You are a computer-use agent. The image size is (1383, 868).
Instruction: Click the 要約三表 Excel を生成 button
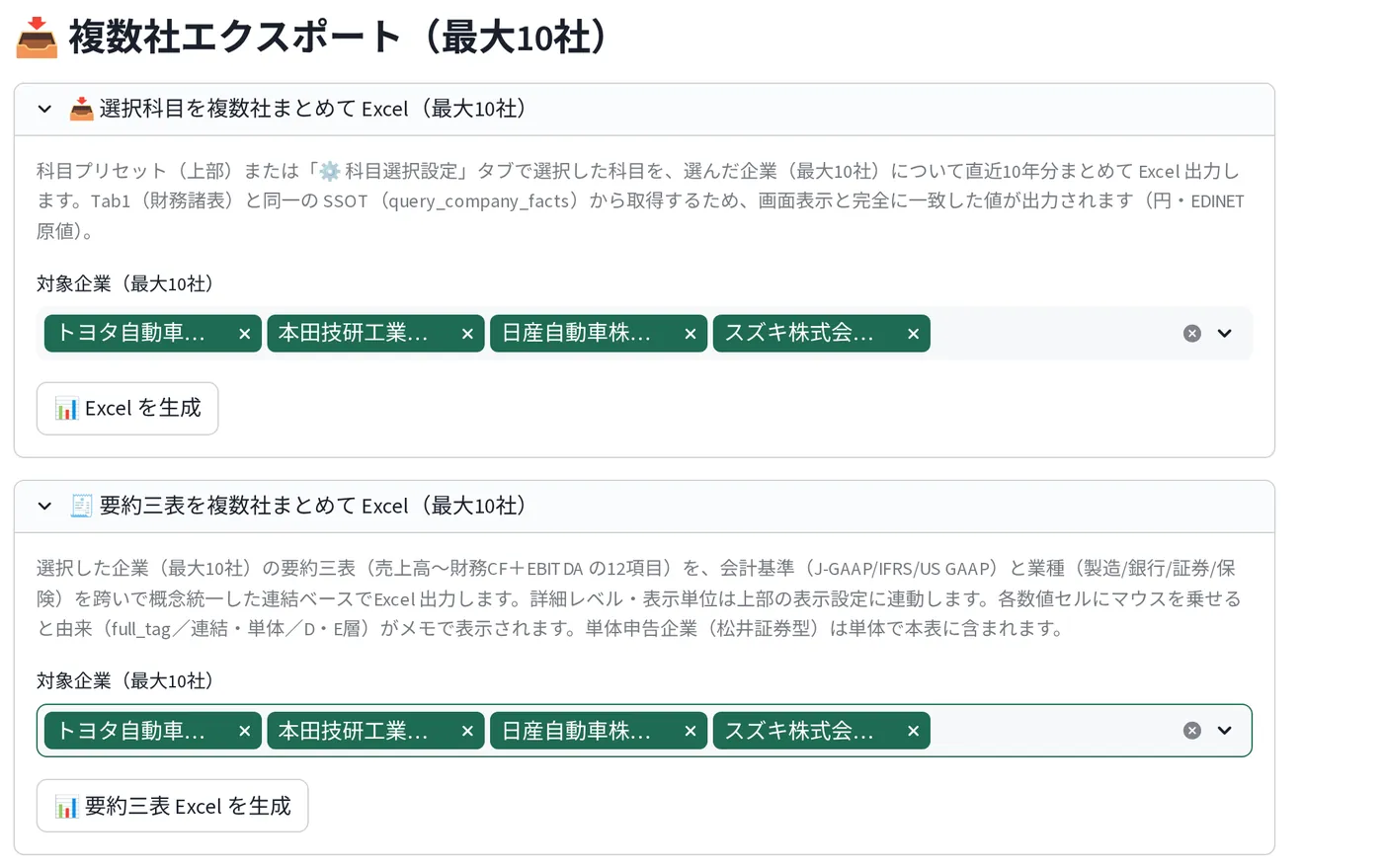(x=173, y=806)
